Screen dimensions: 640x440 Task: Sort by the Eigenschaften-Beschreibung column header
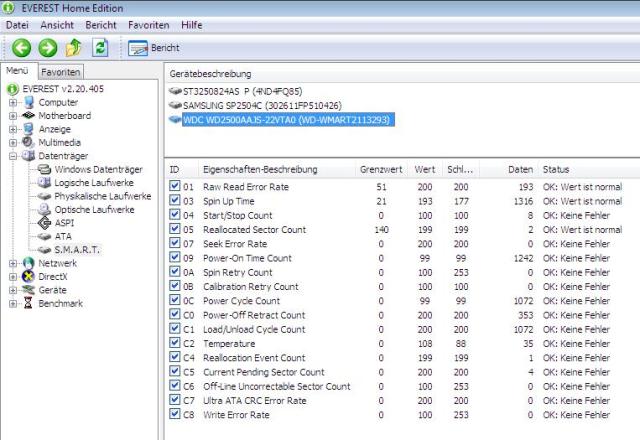[277, 169]
